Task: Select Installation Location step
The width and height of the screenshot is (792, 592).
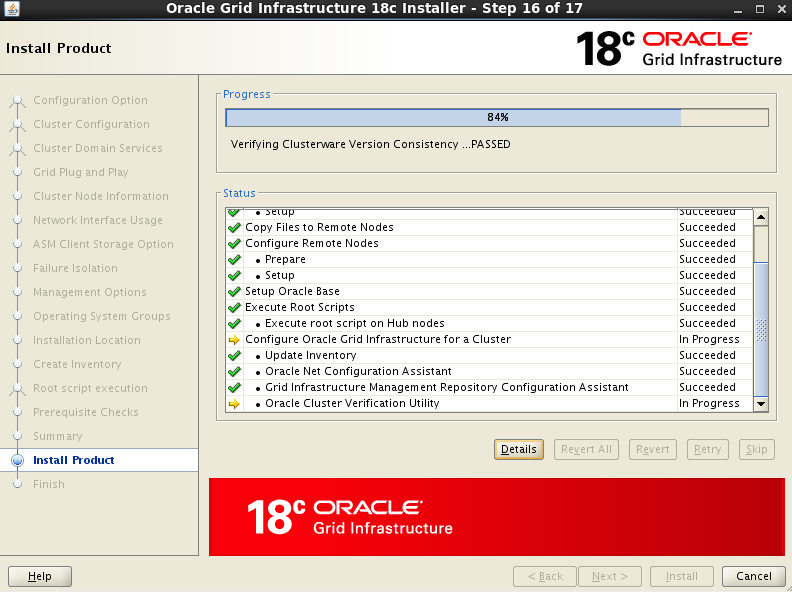Action: [x=87, y=340]
